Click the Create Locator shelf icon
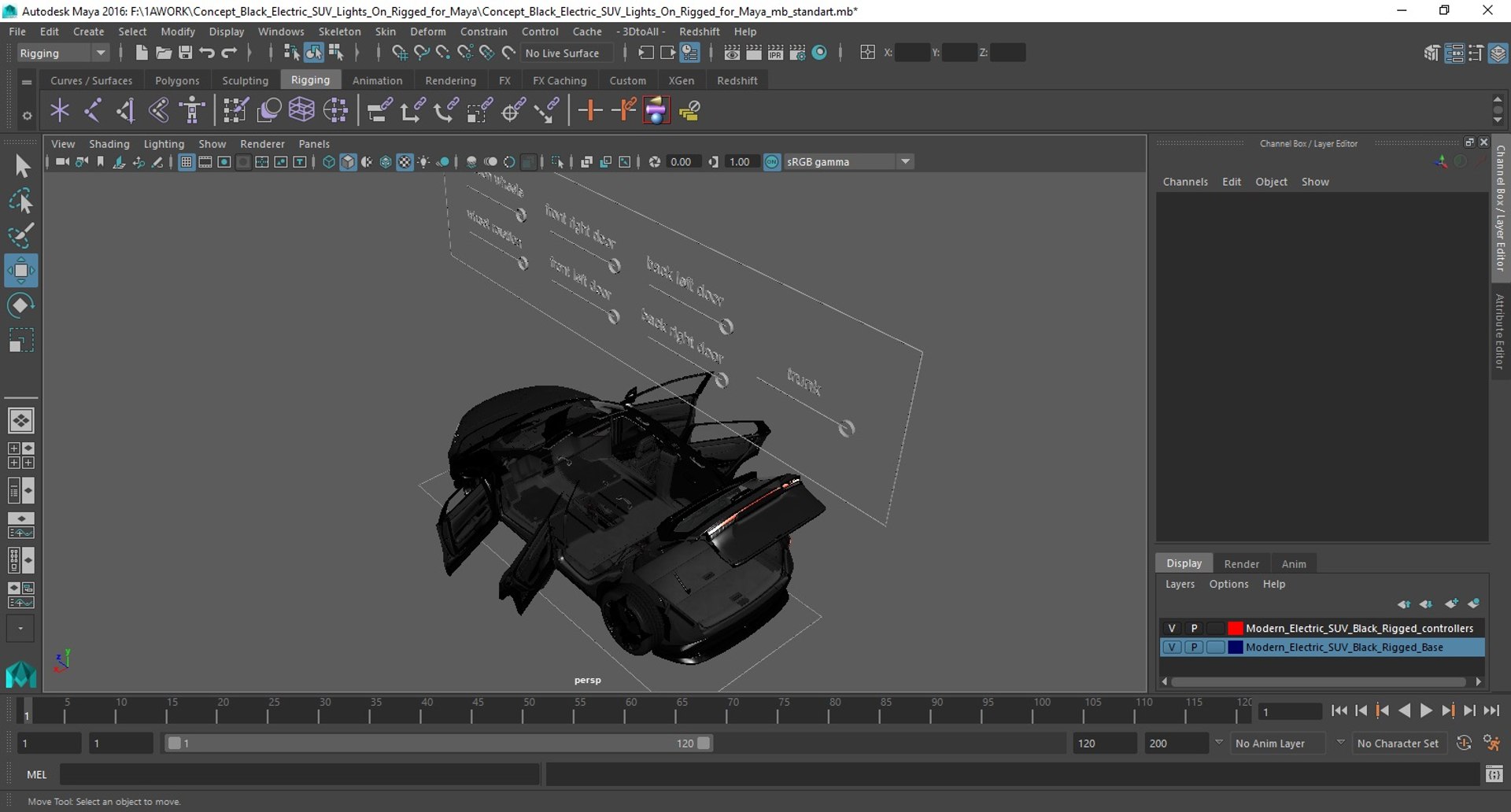The height and width of the screenshot is (812, 1511). coord(60,110)
